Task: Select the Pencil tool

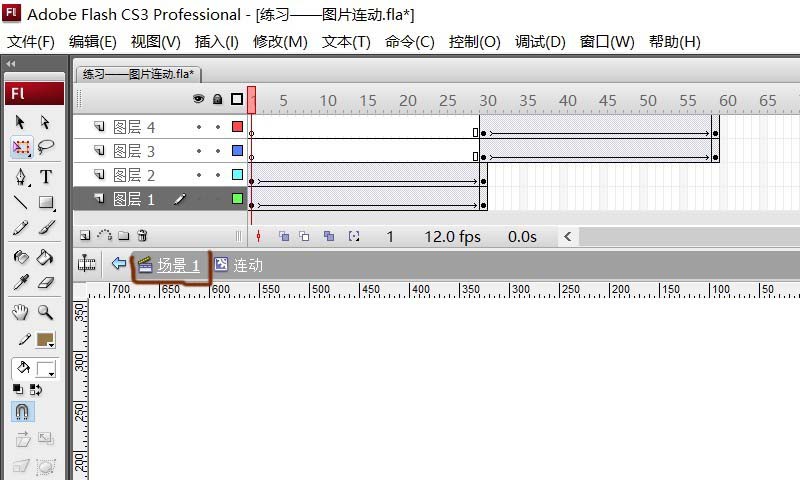Action: (20, 228)
